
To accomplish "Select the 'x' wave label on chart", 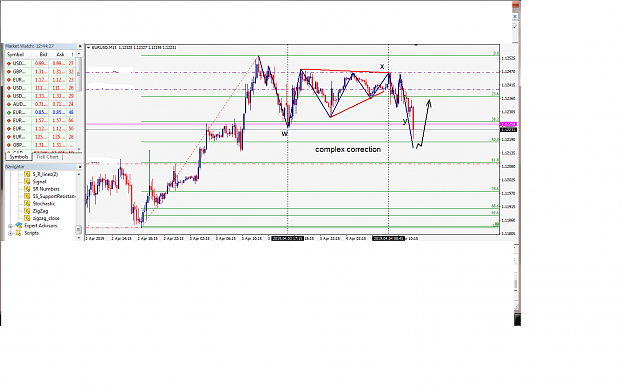I will pyautogui.click(x=382, y=67).
